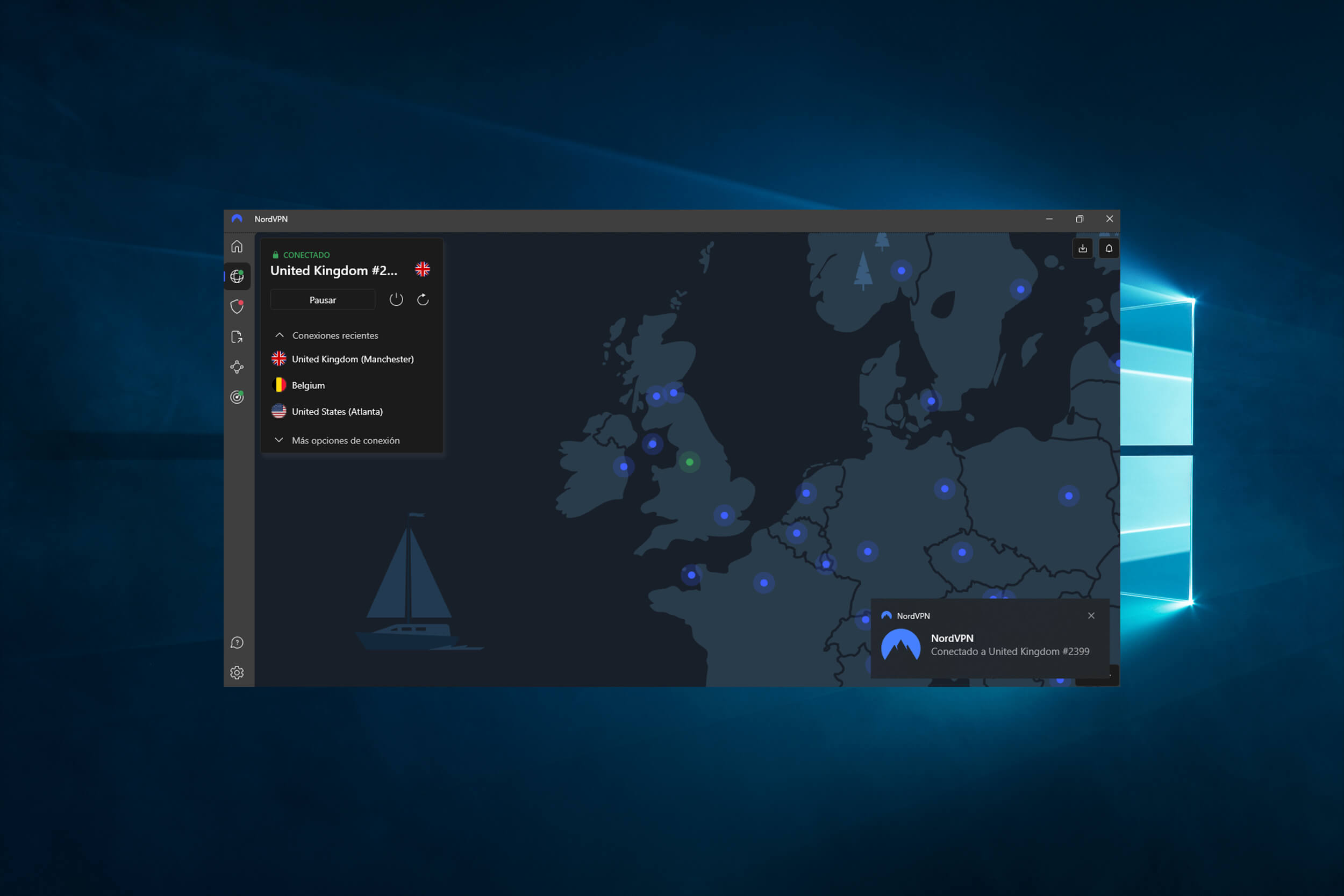Click the United Kingdom #2... server name
The height and width of the screenshot is (896, 1344).
[x=334, y=271]
